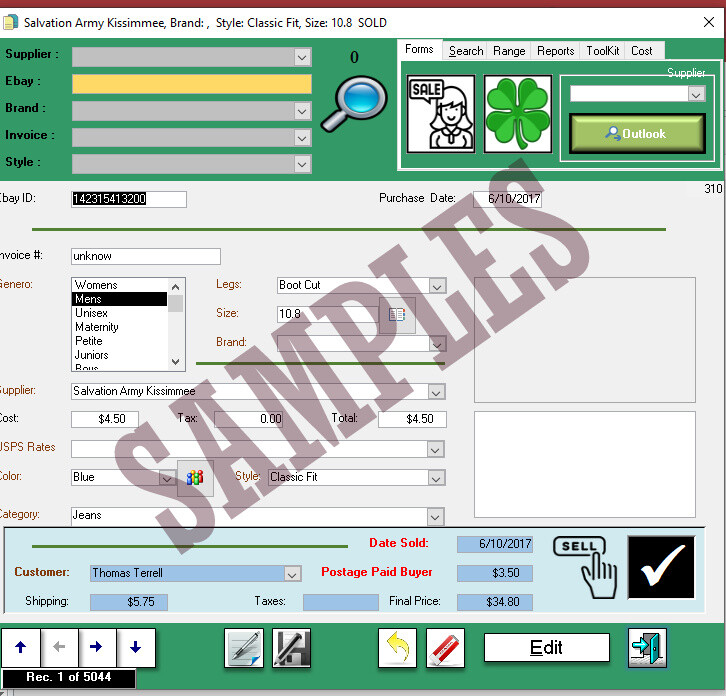Open the Legs Boot Cut dropdown
Image resolution: width=726 pixels, height=696 pixels.
(x=437, y=286)
